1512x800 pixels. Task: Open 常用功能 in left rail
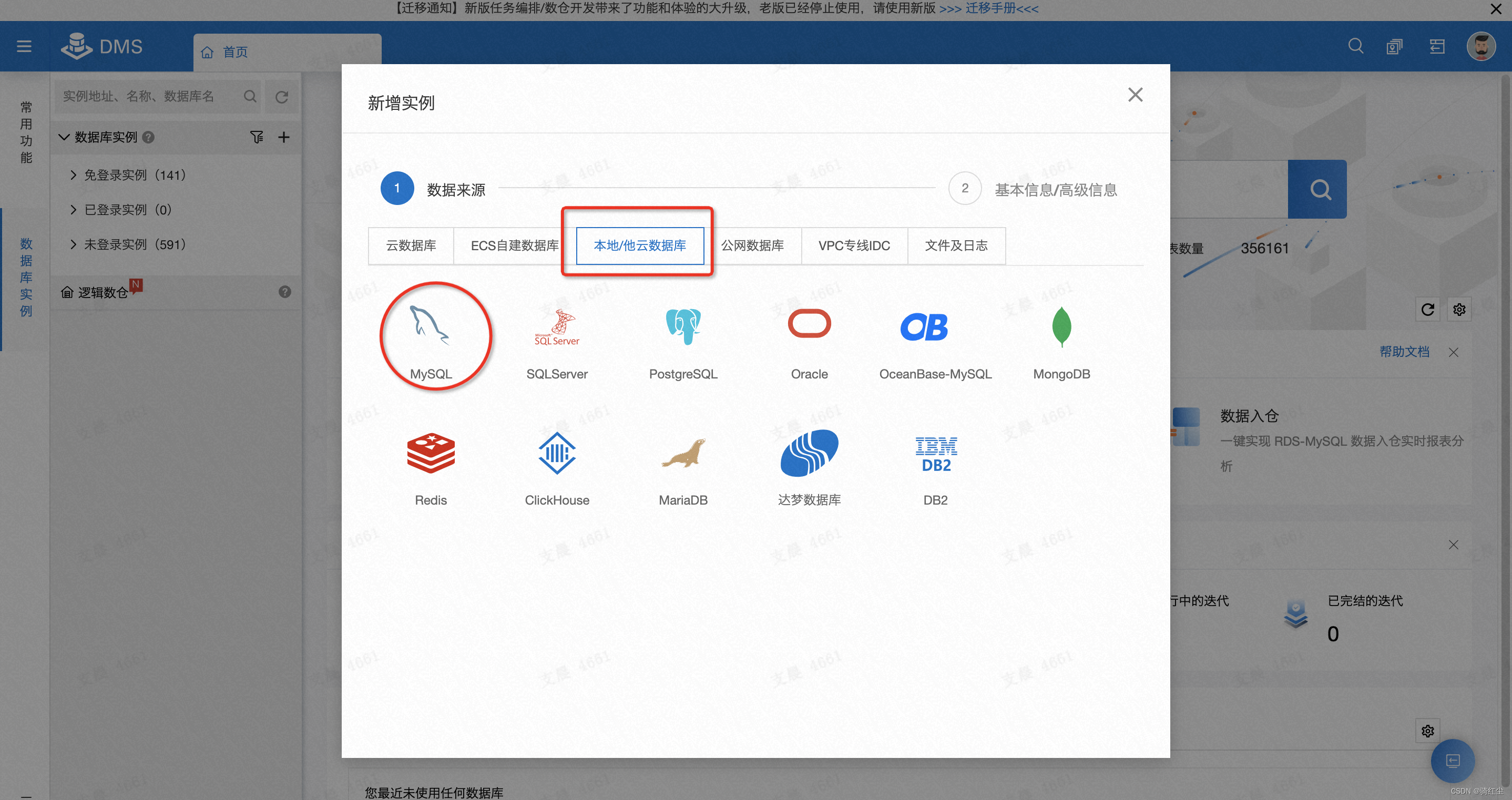coord(26,131)
